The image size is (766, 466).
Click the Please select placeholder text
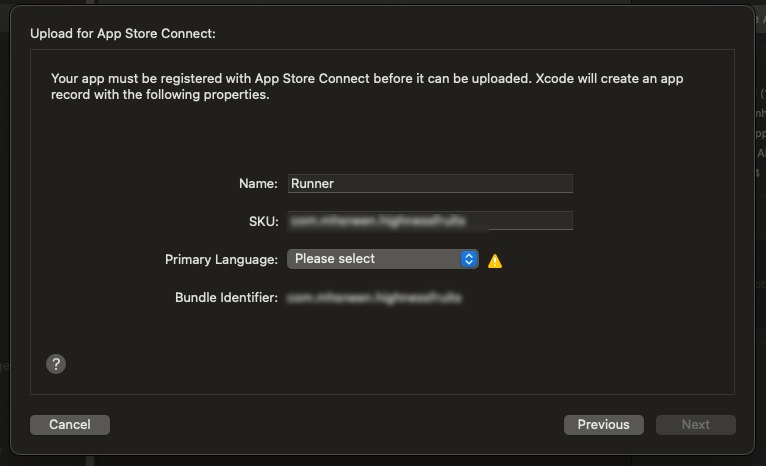pyautogui.click(x=335, y=259)
